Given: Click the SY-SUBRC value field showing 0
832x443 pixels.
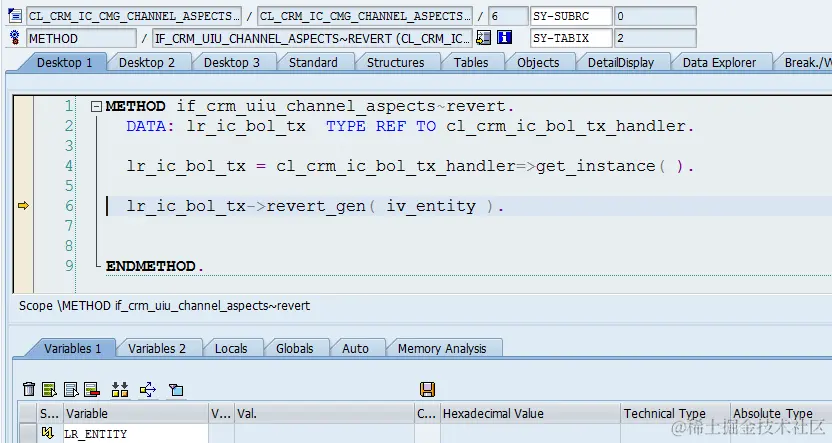Looking at the screenshot, I should [x=655, y=16].
